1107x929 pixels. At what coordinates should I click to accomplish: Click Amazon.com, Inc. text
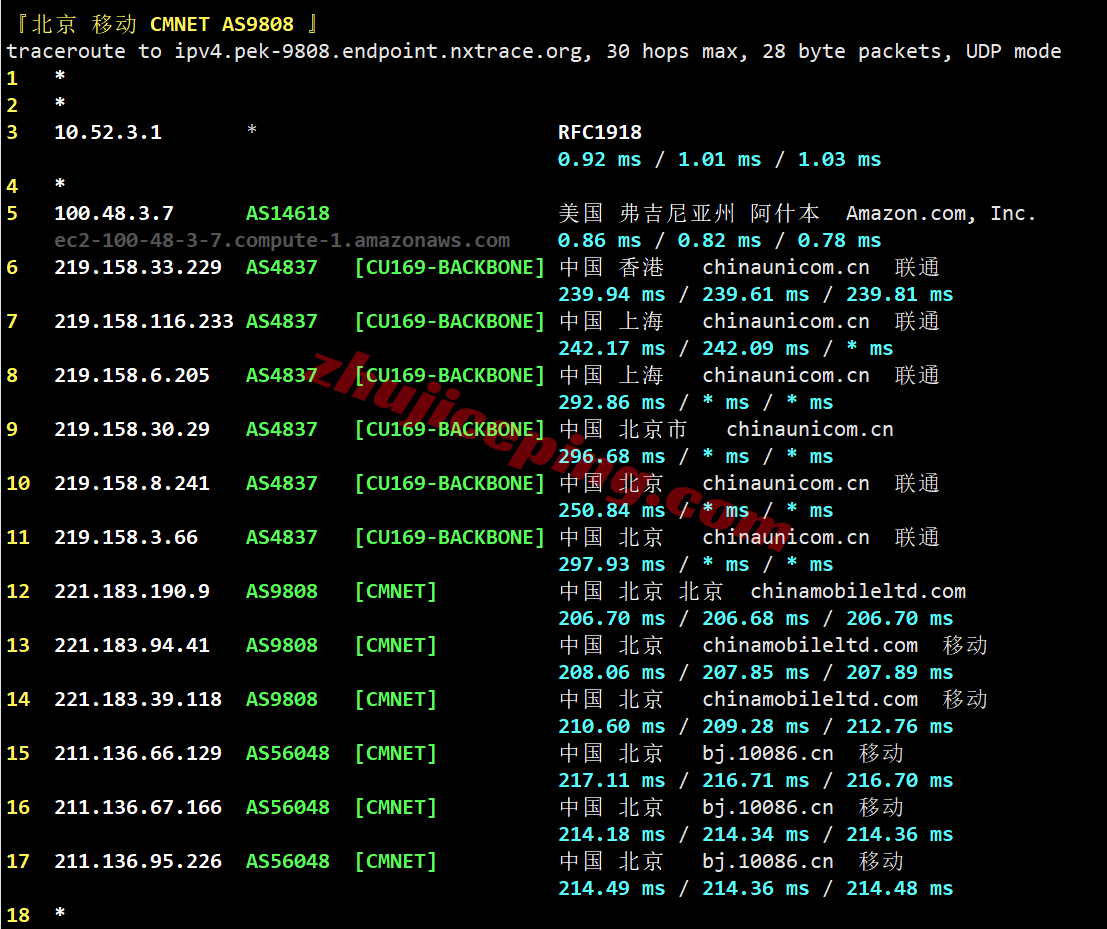(941, 213)
